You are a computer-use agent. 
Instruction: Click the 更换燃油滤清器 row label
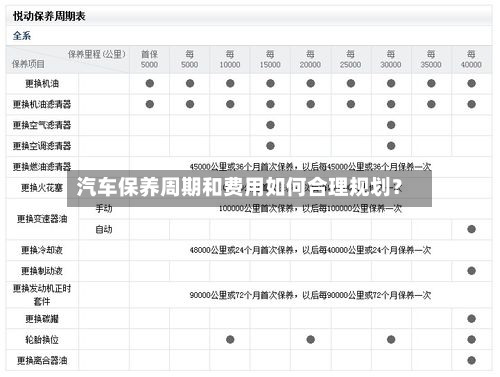point(42,166)
